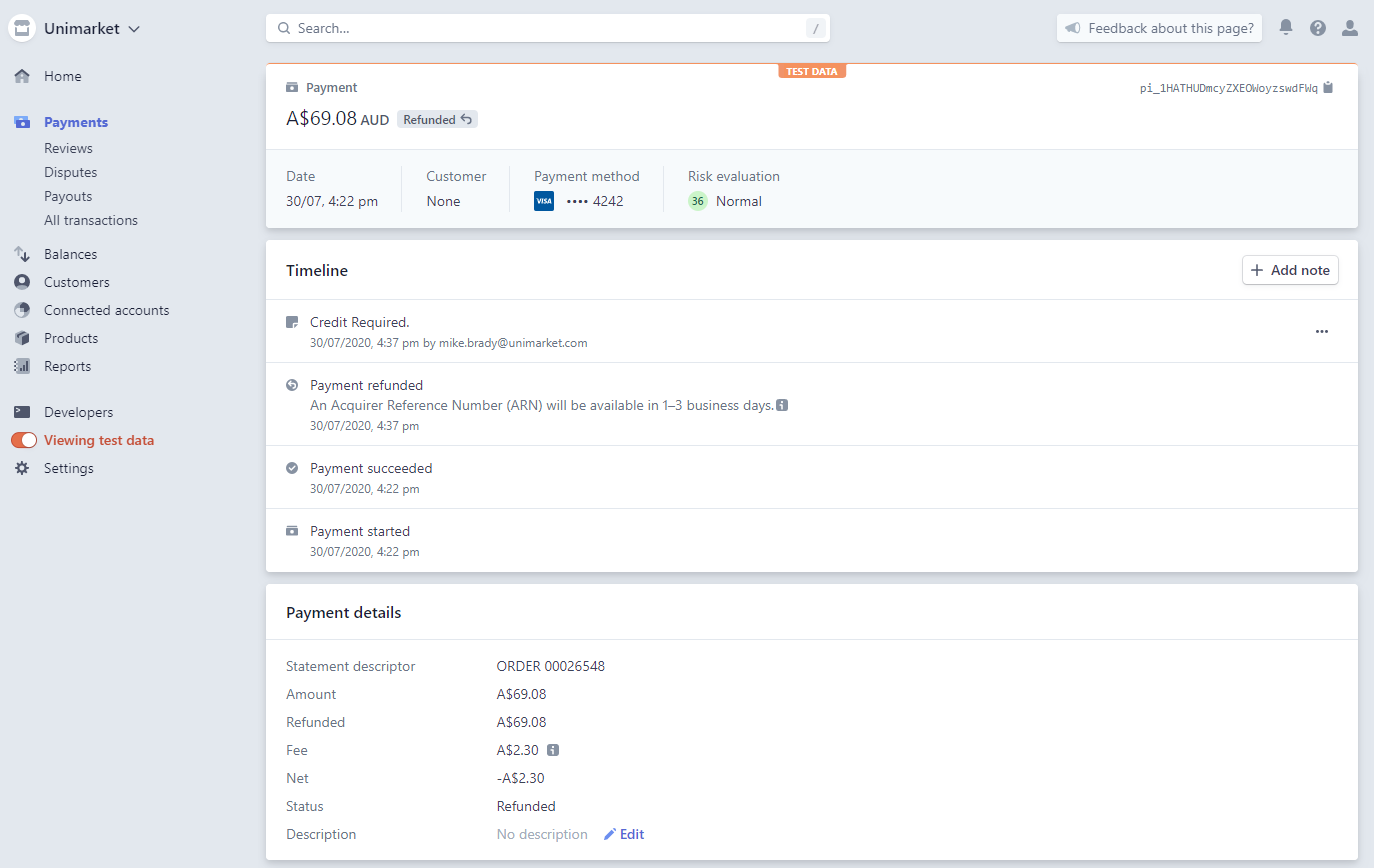The height and width of the screenshot is (868, 1374).
Task: Select Payments in the sidebar
Action: (76, 122)
